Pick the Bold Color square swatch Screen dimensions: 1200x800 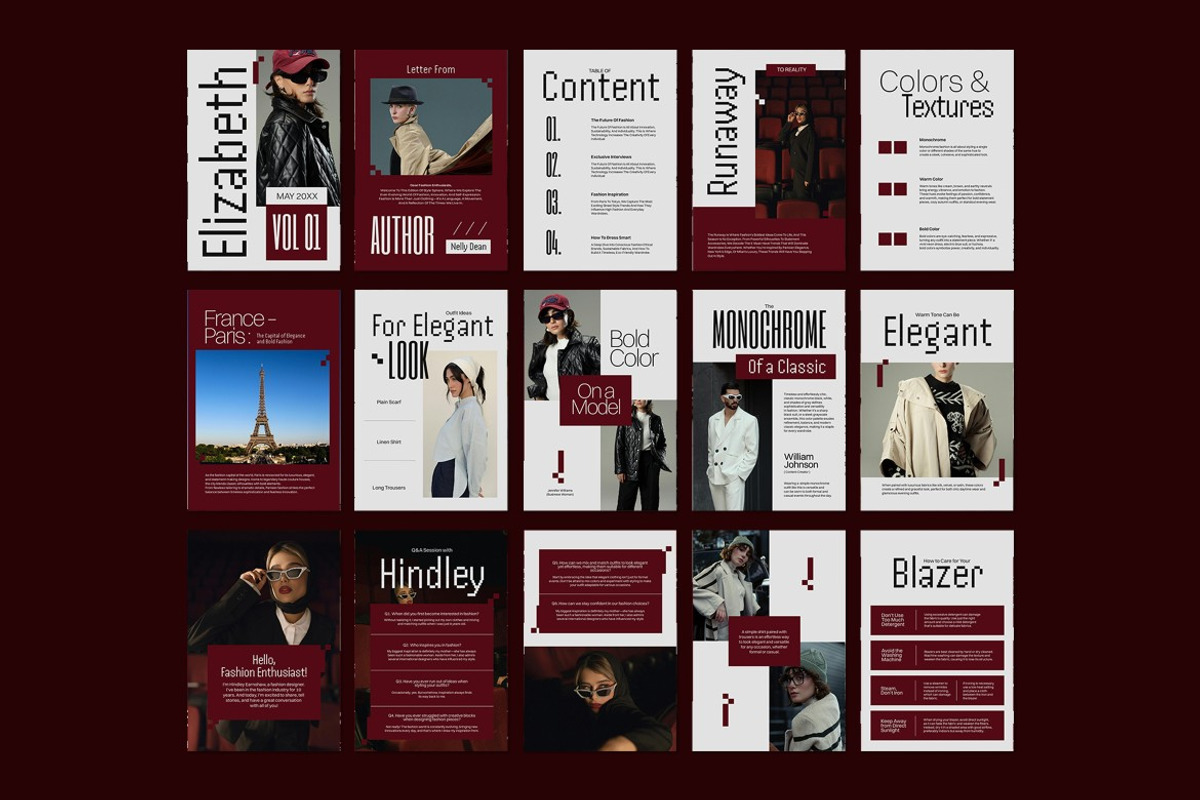click(x=892, y=239)
